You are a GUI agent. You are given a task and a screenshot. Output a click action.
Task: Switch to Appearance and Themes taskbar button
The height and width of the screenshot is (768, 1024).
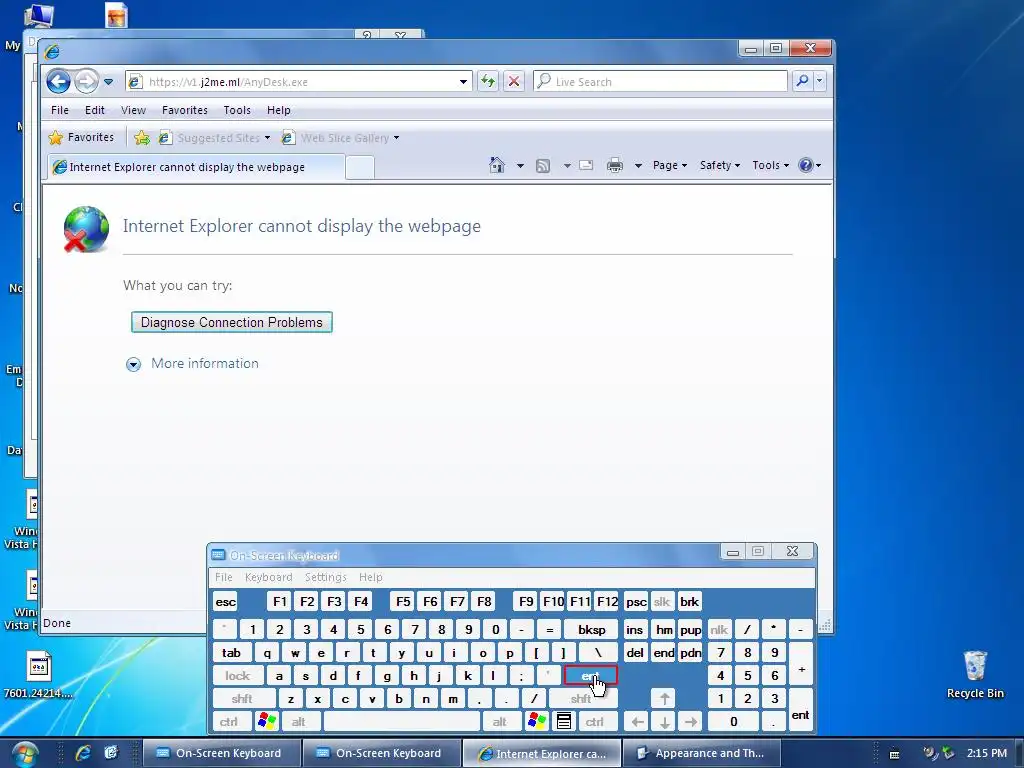[701, 753]
